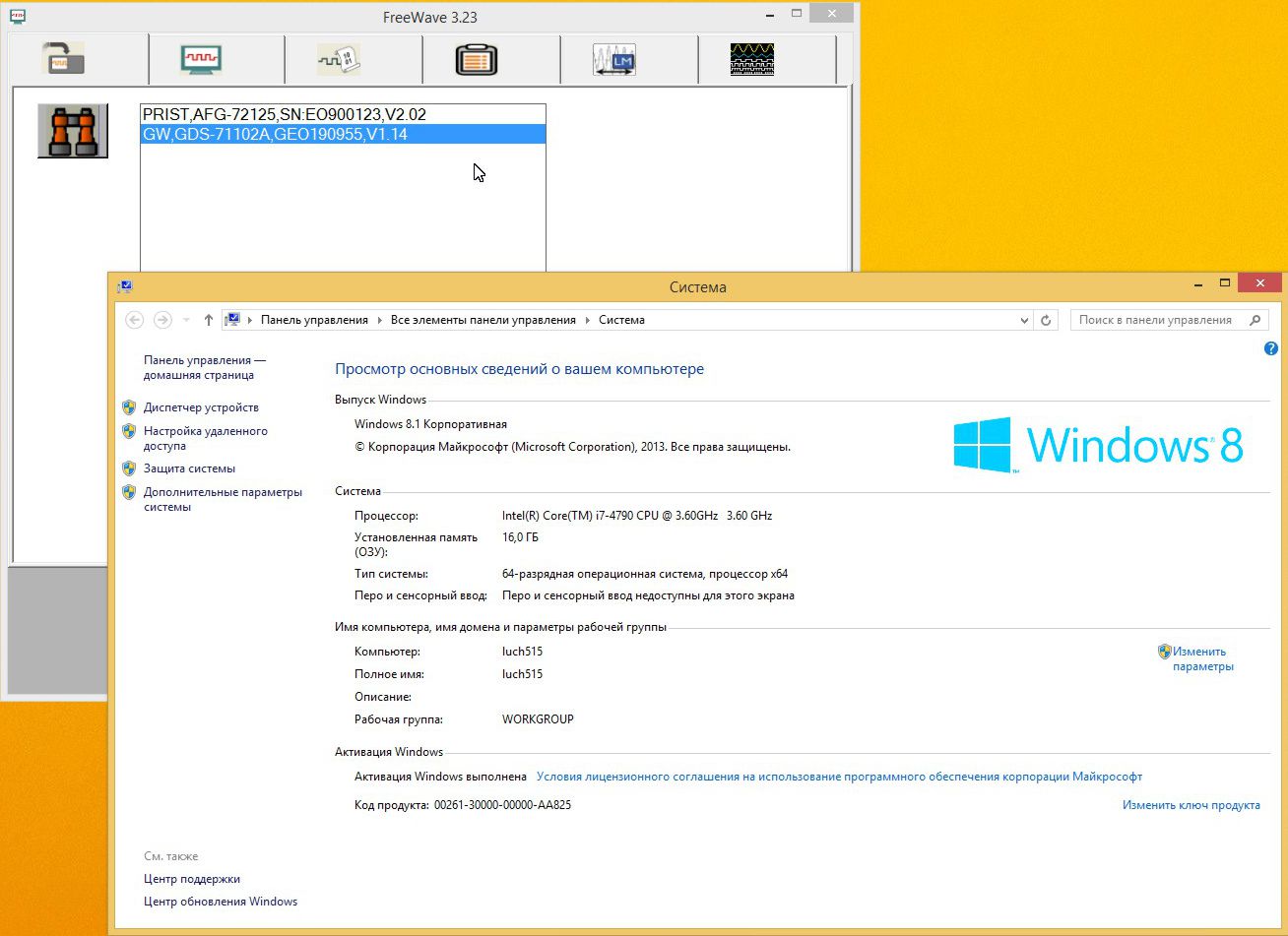Click shield icon beside Диспетчер устройств
Image resolution: width=1288 pixels, height=936 pixels.
click(x=129, y=407)
